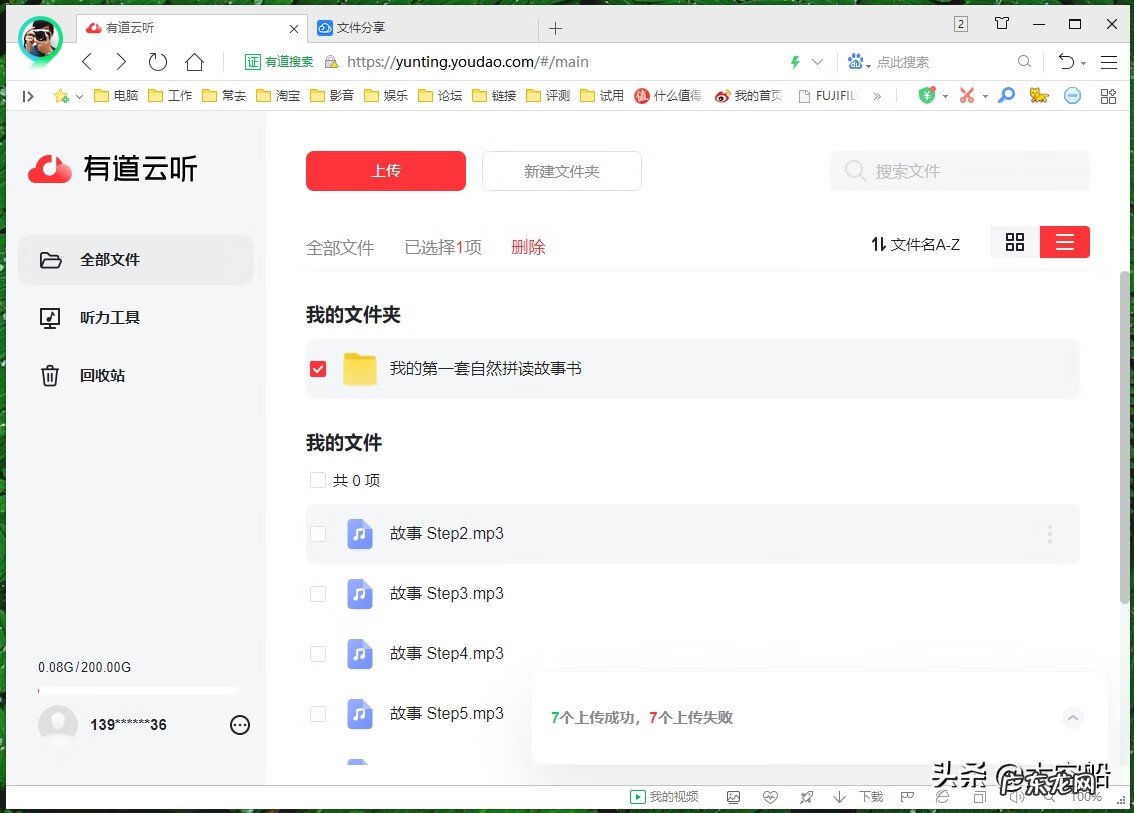Switch to grid view for files
Image resolution: width=1134 pixels, height=813 pixels.
[x=1015, y=242]
